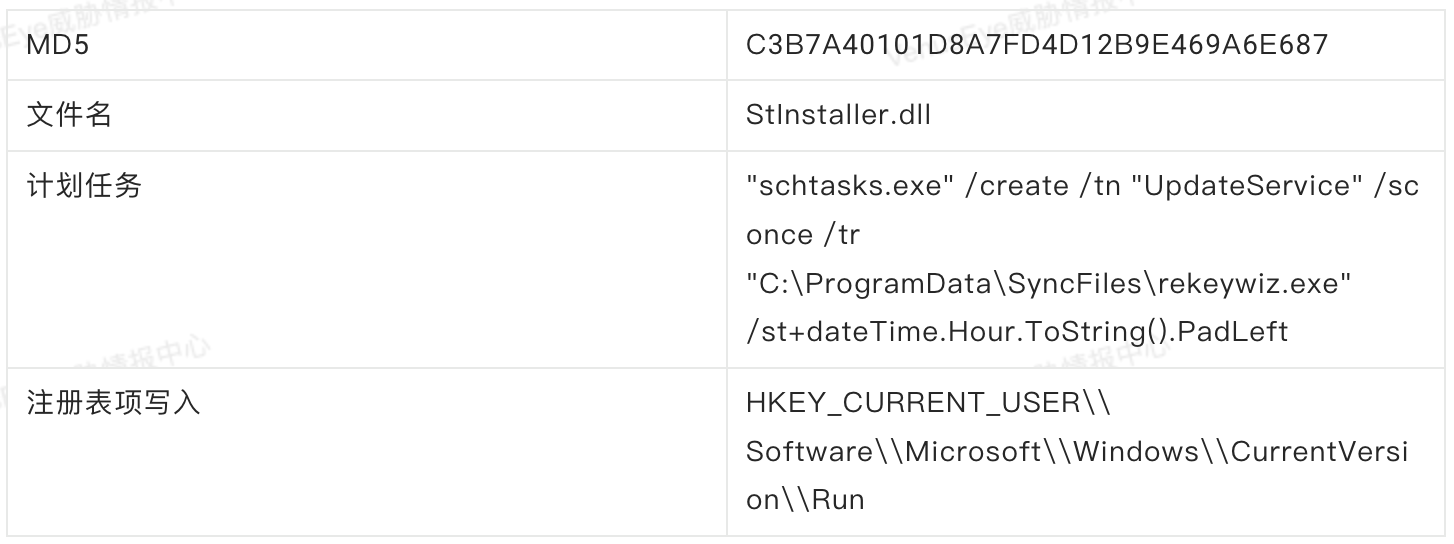Click the MD5 label cell
The image size is (1454, 544).
pyautogui.click(x=62, y=45)
